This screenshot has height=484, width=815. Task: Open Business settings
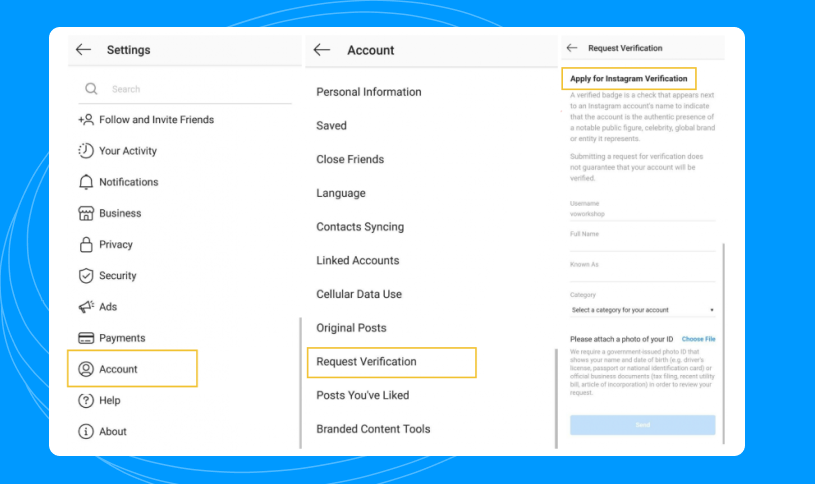[120, 213]
